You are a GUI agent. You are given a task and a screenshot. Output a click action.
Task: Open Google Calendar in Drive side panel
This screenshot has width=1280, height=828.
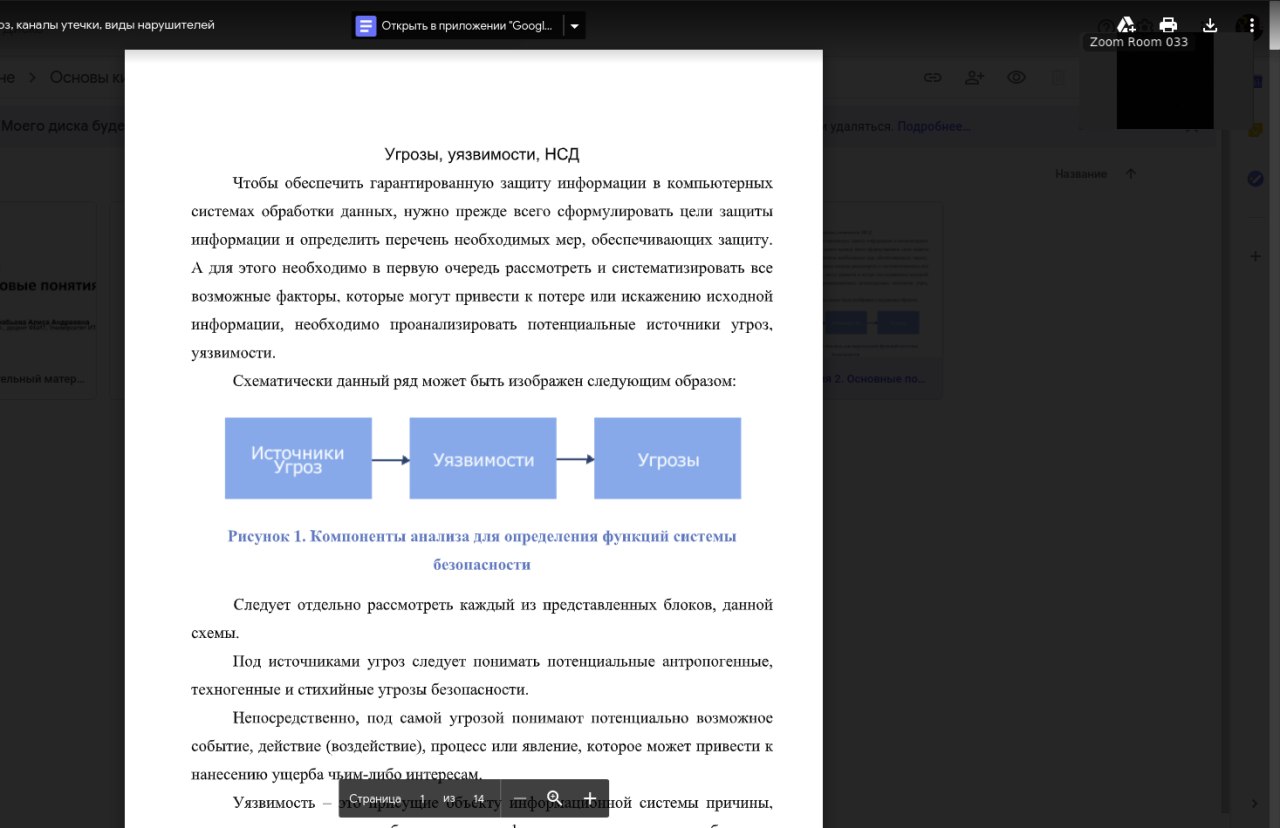[1257, 82]
